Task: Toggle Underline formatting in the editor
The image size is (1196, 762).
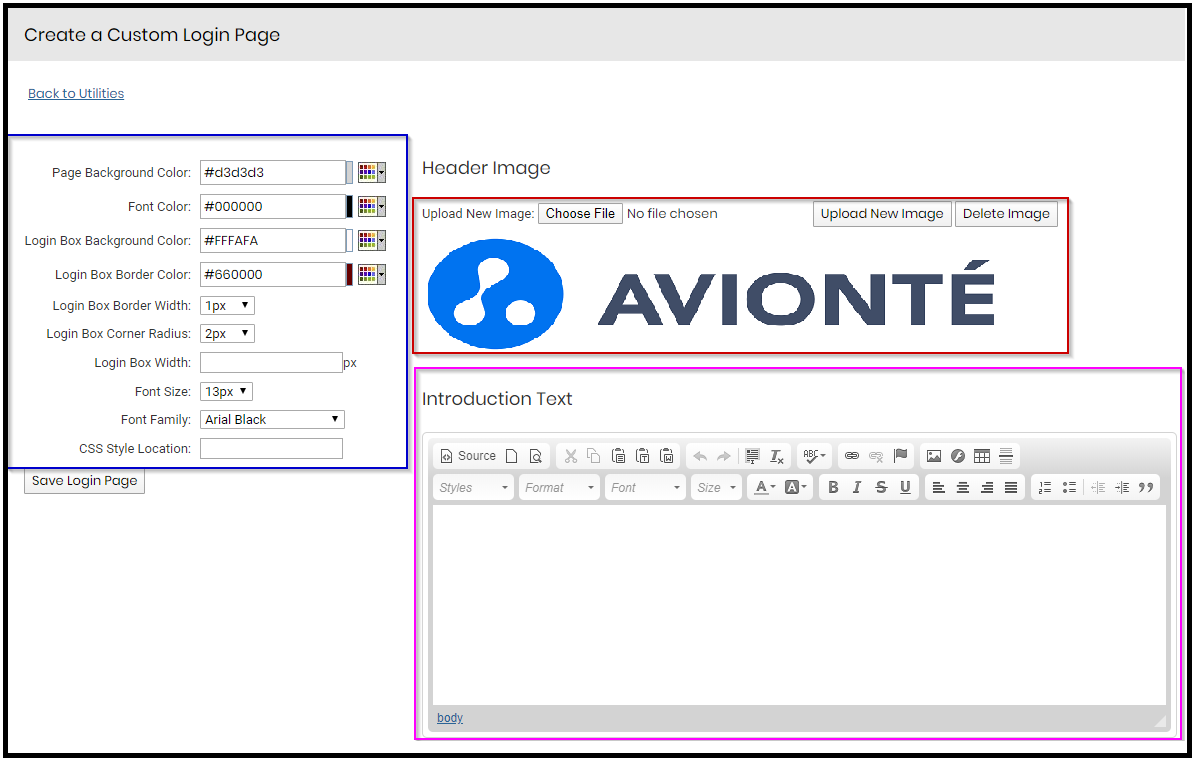Action: tap(905, 488)
